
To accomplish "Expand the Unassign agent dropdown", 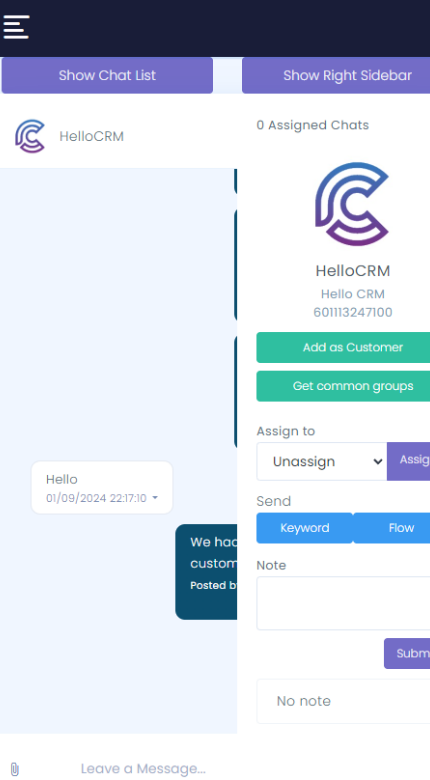I will (322, 462).
